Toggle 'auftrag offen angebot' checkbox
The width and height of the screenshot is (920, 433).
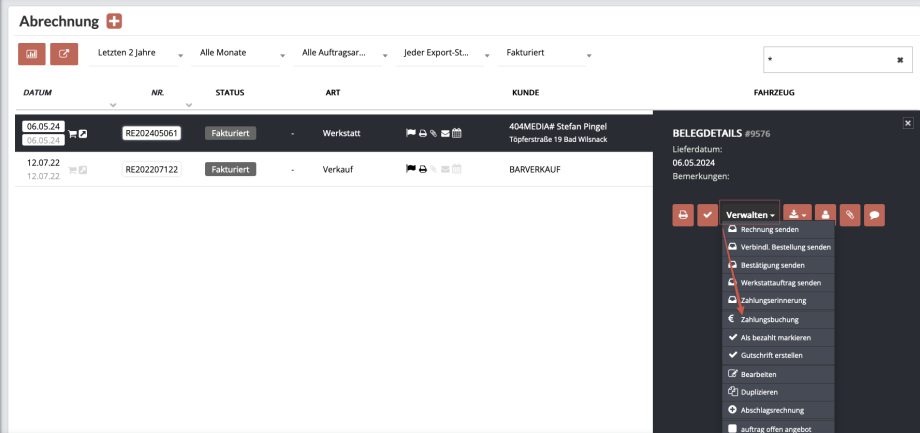click(x=732, y=428)
